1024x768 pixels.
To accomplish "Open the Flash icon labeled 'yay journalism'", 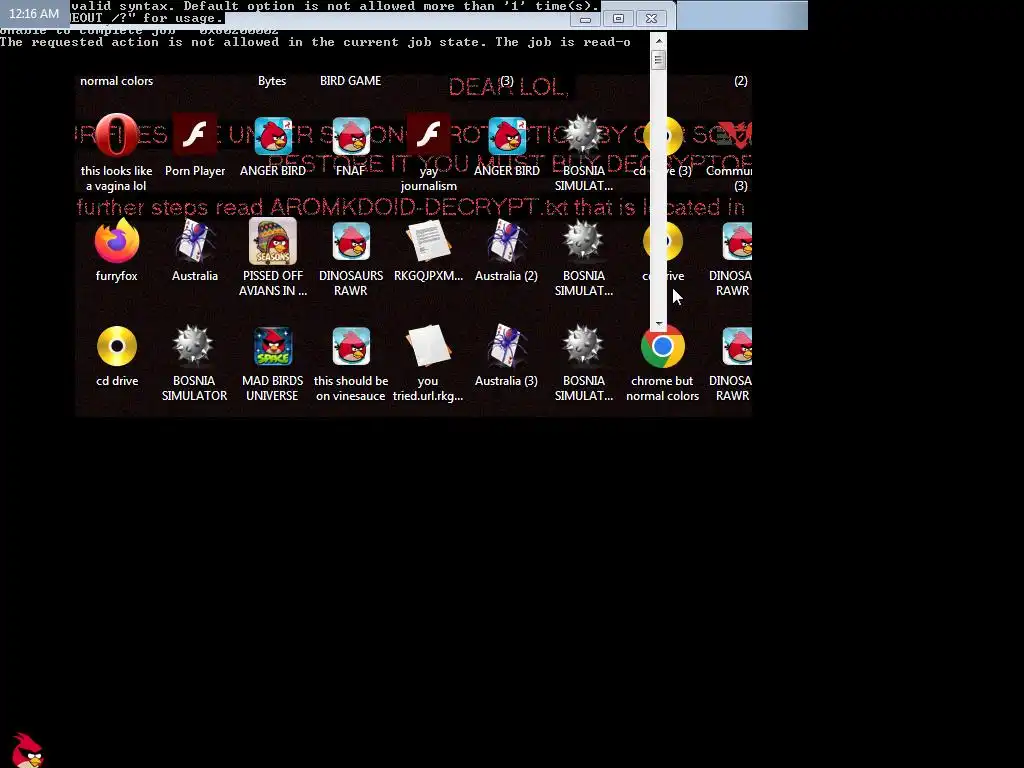I will pos(428,135).
